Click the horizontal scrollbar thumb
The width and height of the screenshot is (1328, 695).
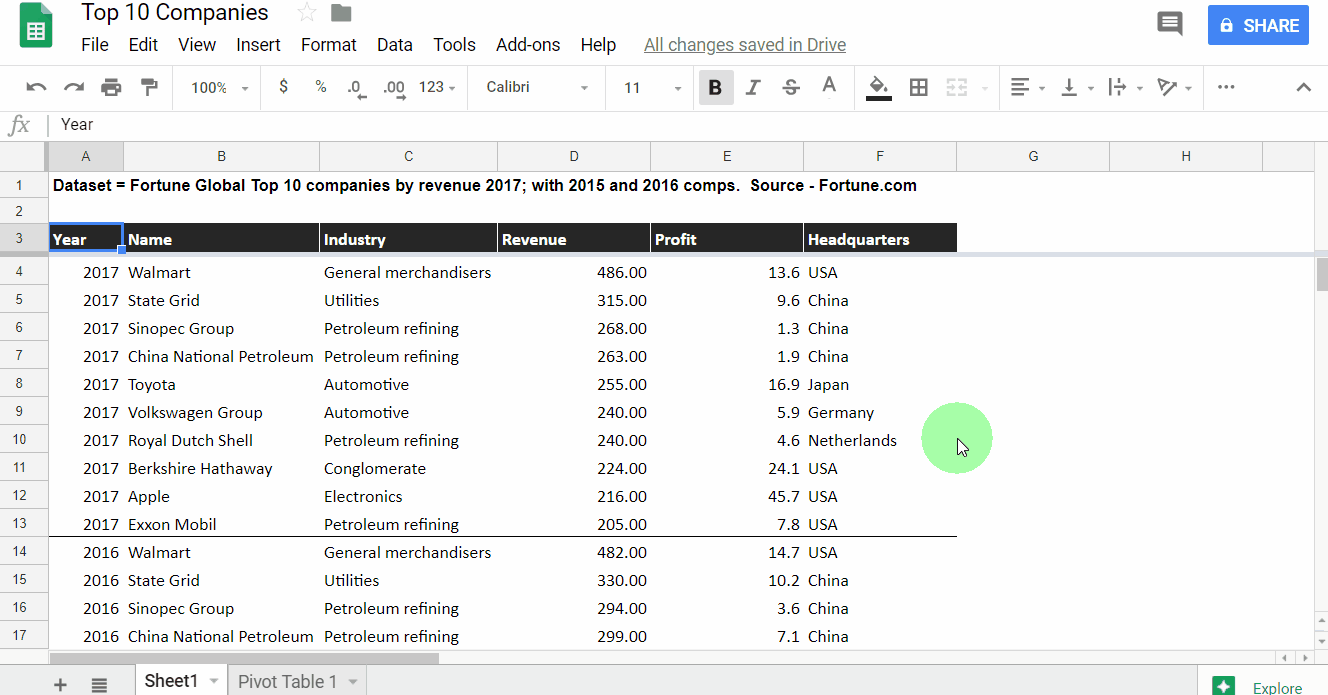click(x=244, y=658)
